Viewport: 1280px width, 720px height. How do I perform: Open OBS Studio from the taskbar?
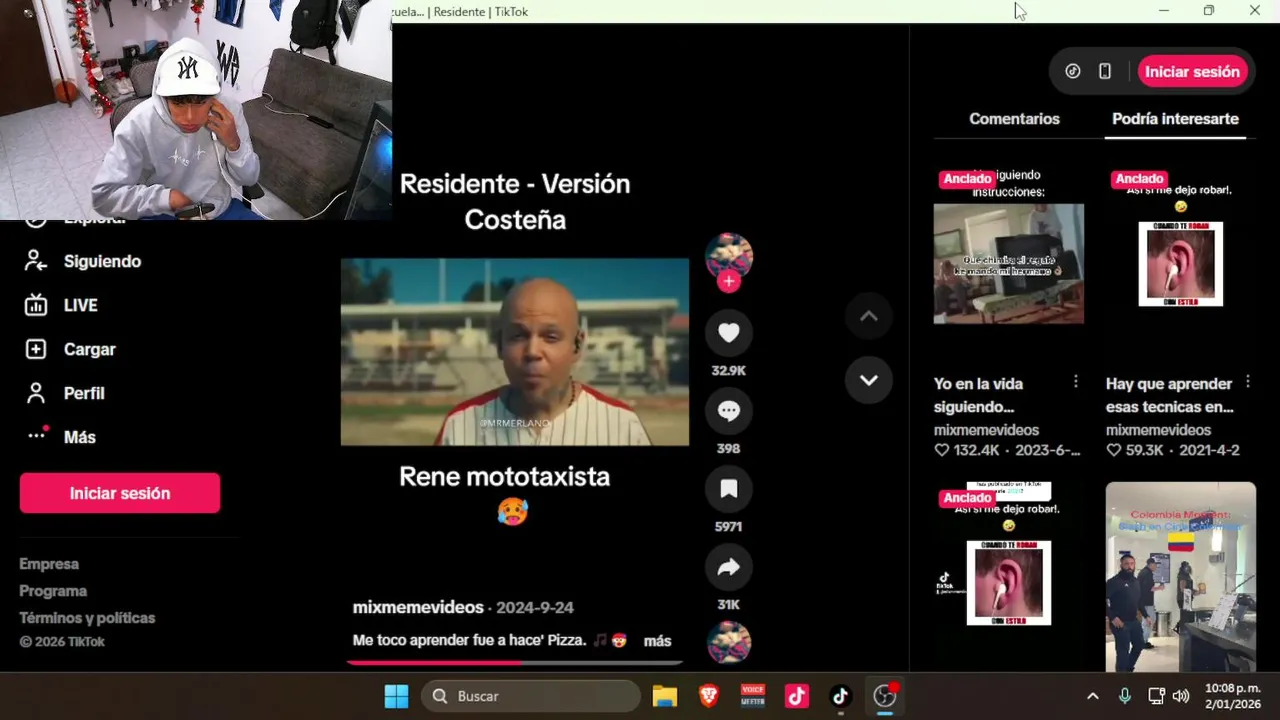[885, 696]
